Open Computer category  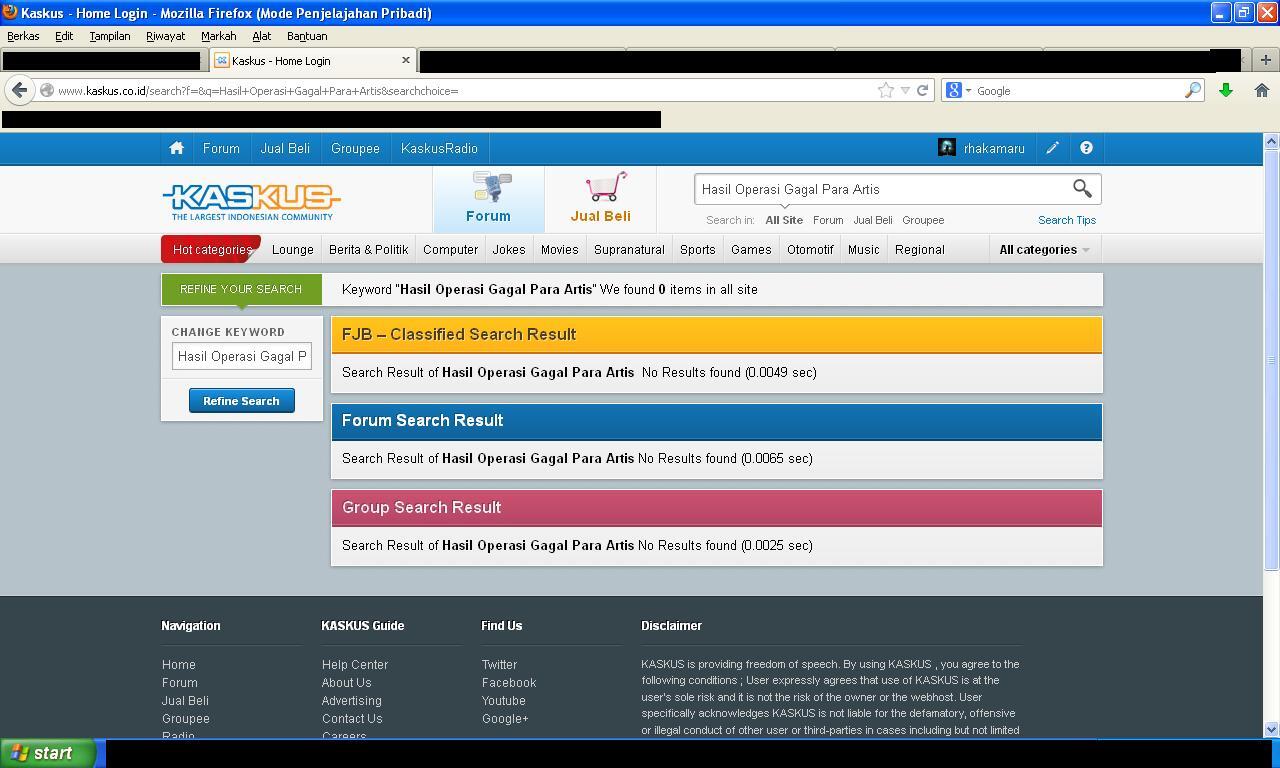tap(450, 250)
